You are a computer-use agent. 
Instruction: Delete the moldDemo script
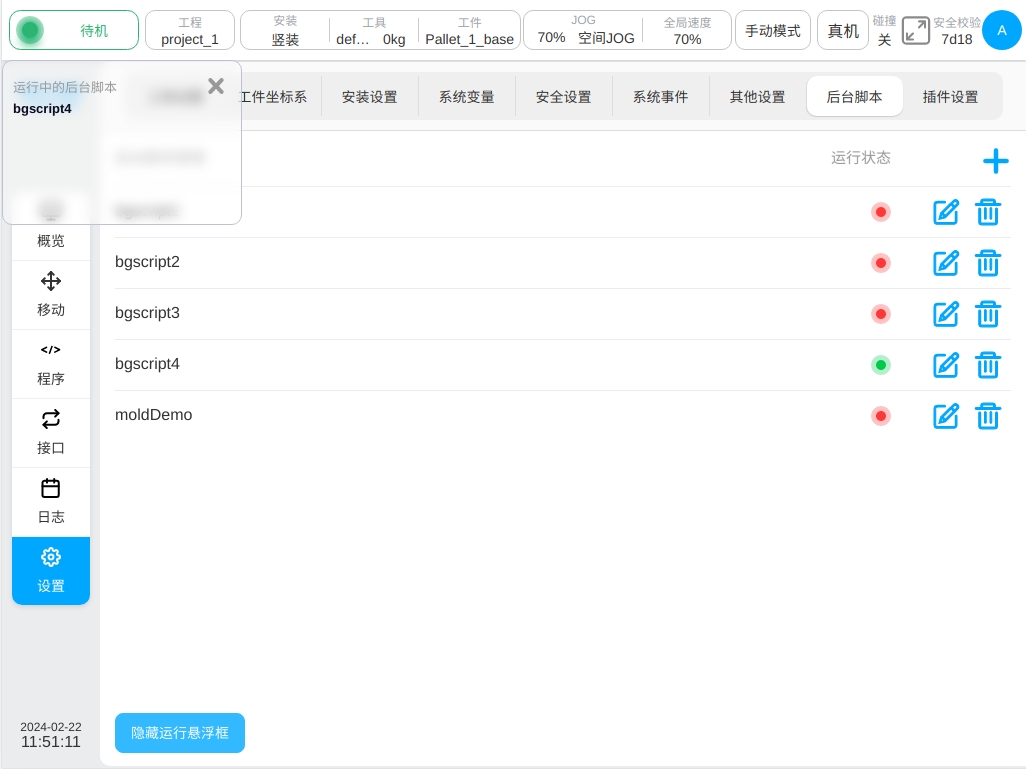[988, 416]
